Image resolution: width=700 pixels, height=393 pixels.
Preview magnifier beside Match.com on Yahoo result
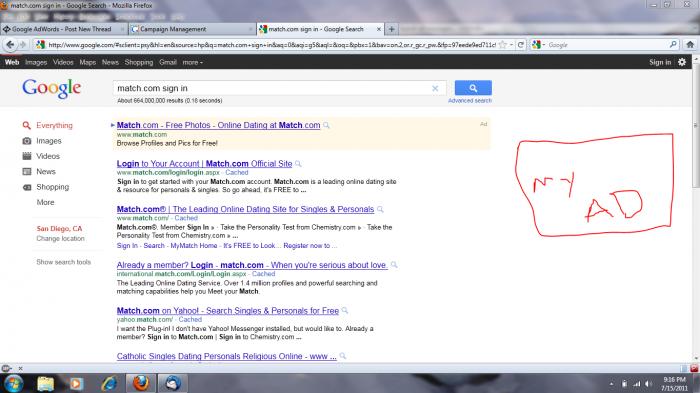click(345, 311)
